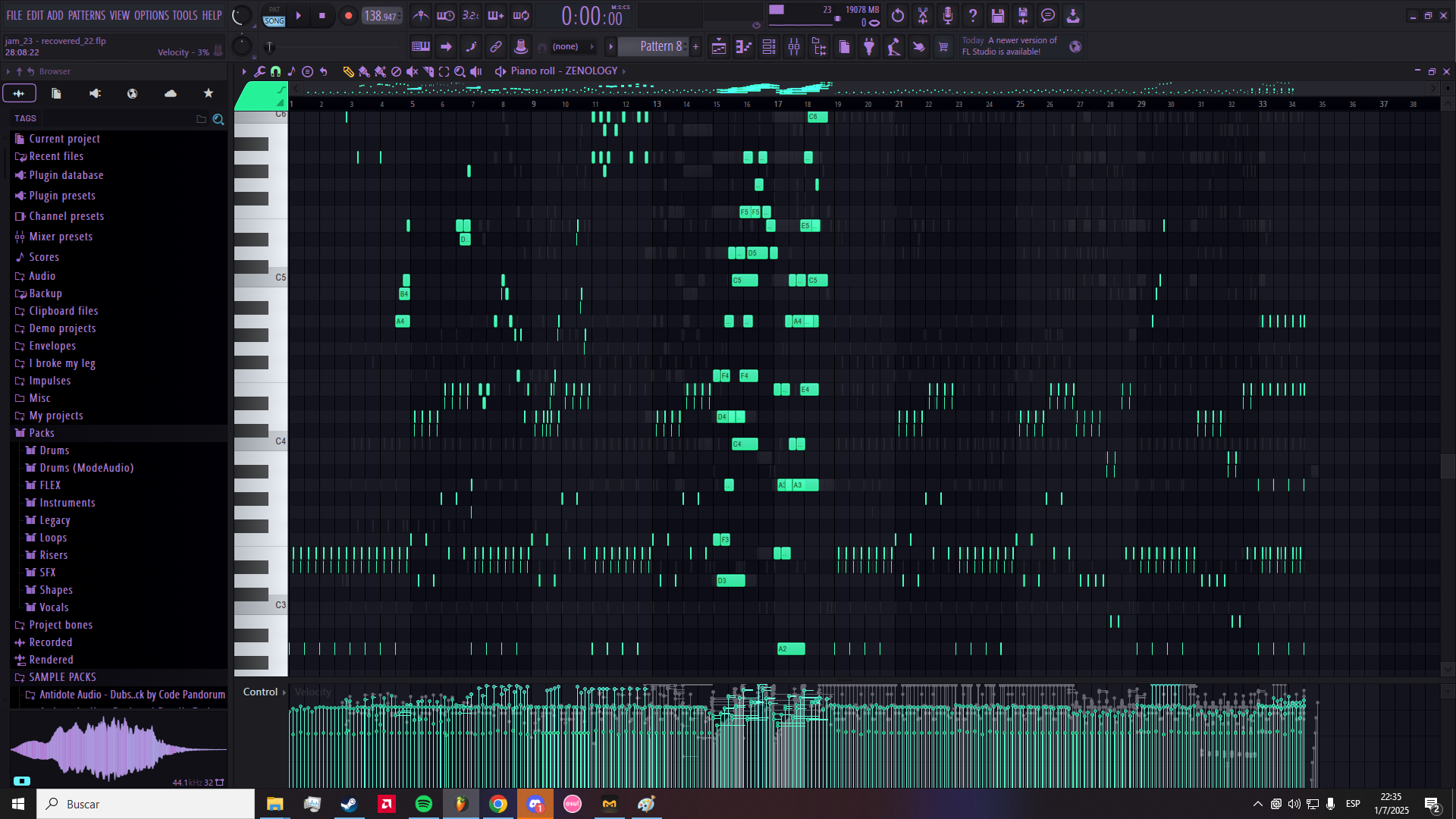Click the shopping cart icon
1456x819 pixels.
point(943,47)
